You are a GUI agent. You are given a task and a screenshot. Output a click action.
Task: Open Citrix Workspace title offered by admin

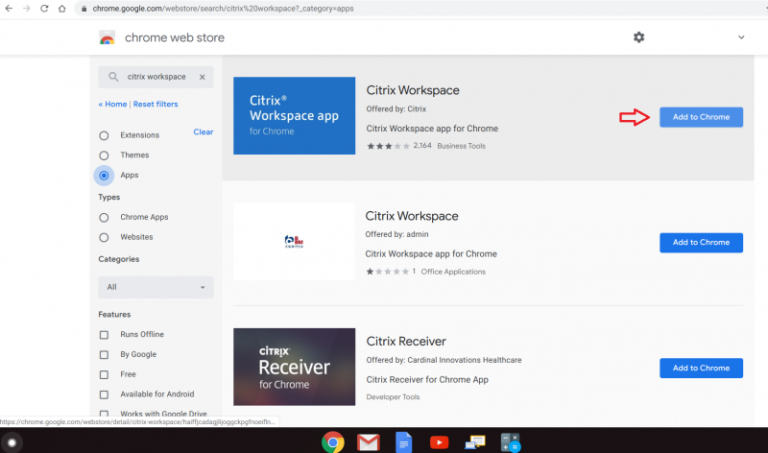412,216
